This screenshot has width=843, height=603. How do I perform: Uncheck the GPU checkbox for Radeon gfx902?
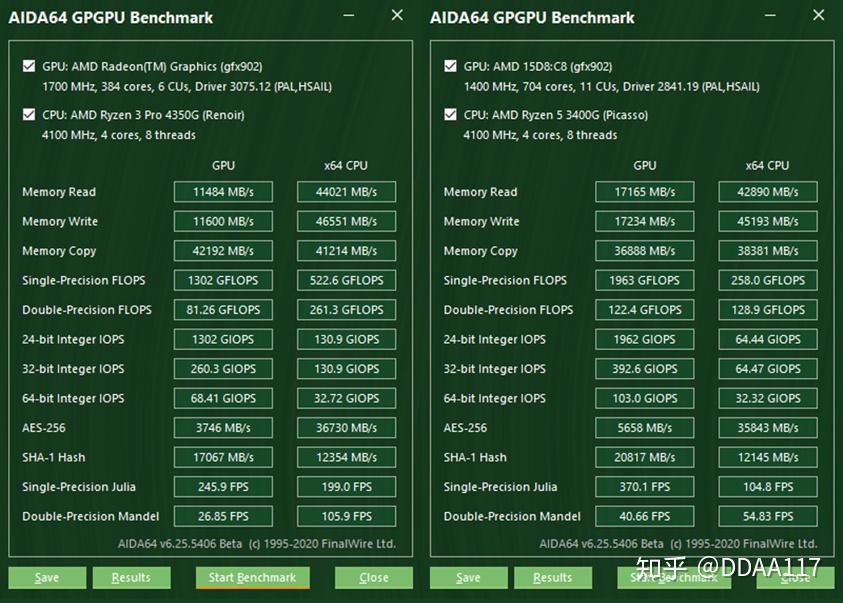click(27, 66)
